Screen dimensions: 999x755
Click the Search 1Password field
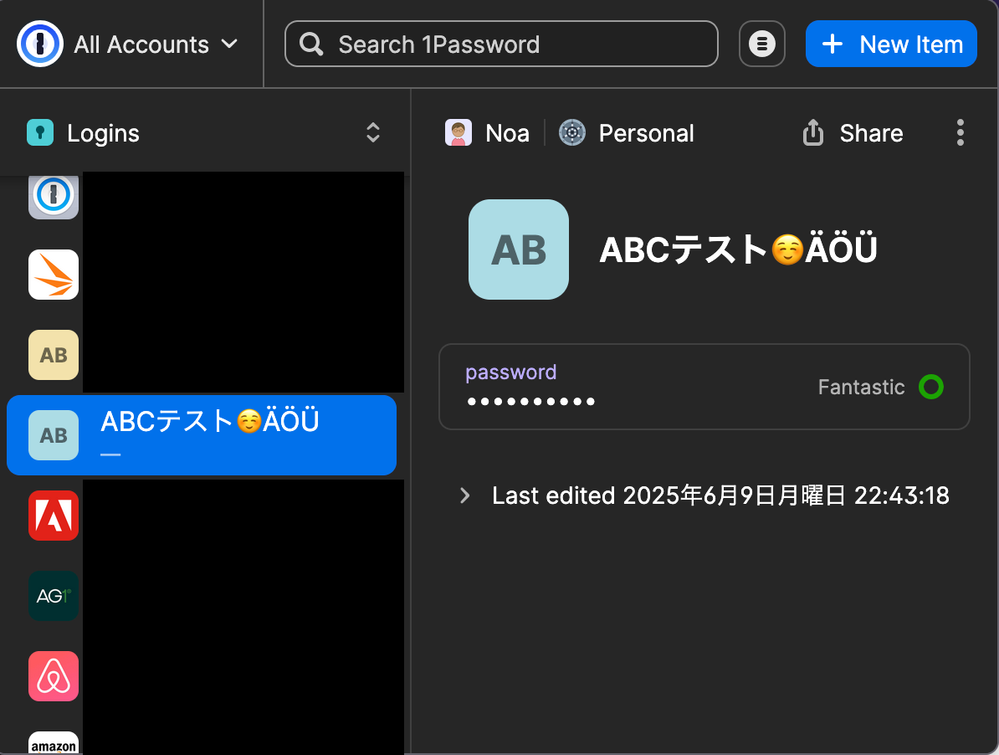point(501,44)
